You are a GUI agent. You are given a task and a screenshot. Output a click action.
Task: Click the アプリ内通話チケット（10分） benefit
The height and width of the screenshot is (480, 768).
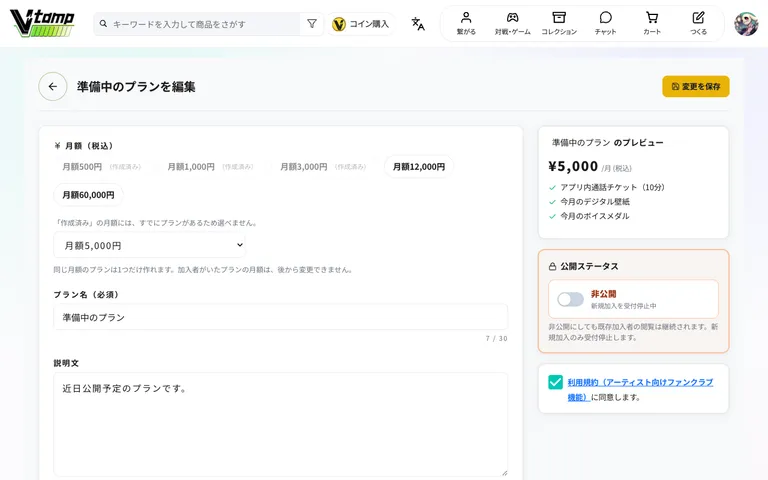[612, 187]
